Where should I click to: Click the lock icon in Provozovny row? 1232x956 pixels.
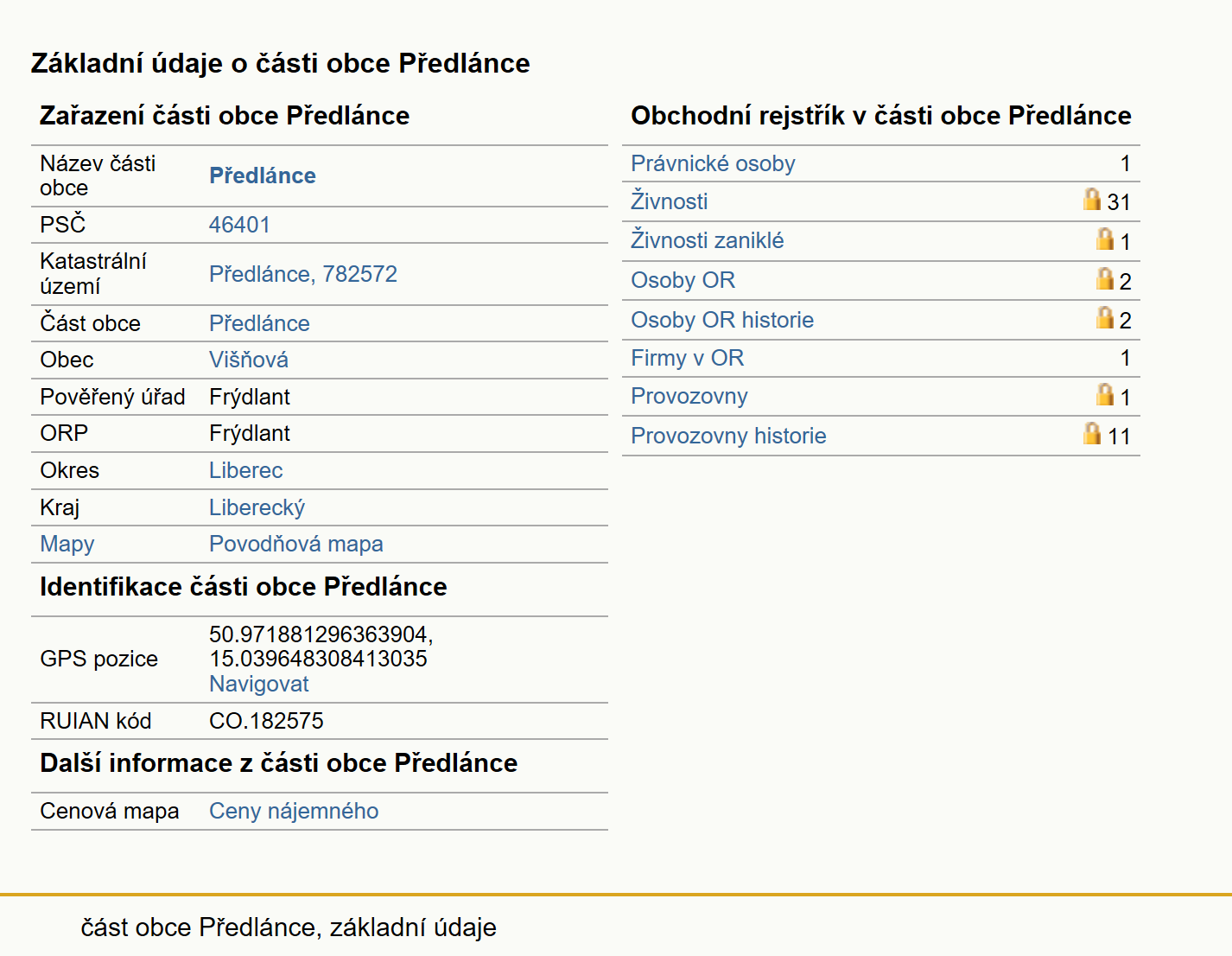pos(1105,394)
